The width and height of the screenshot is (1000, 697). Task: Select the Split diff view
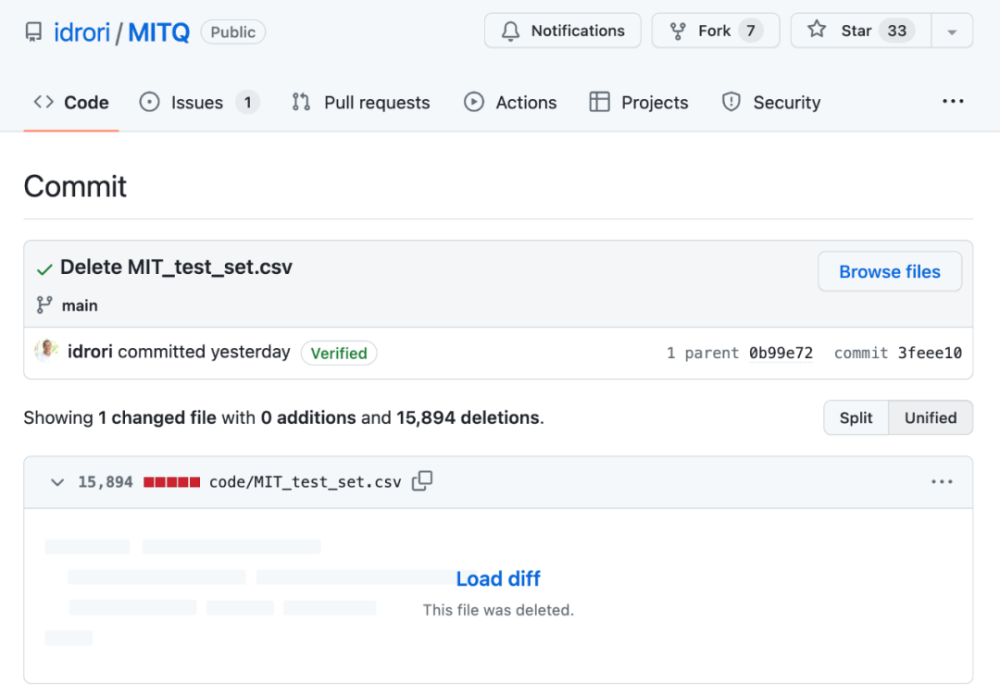point(856,418)
